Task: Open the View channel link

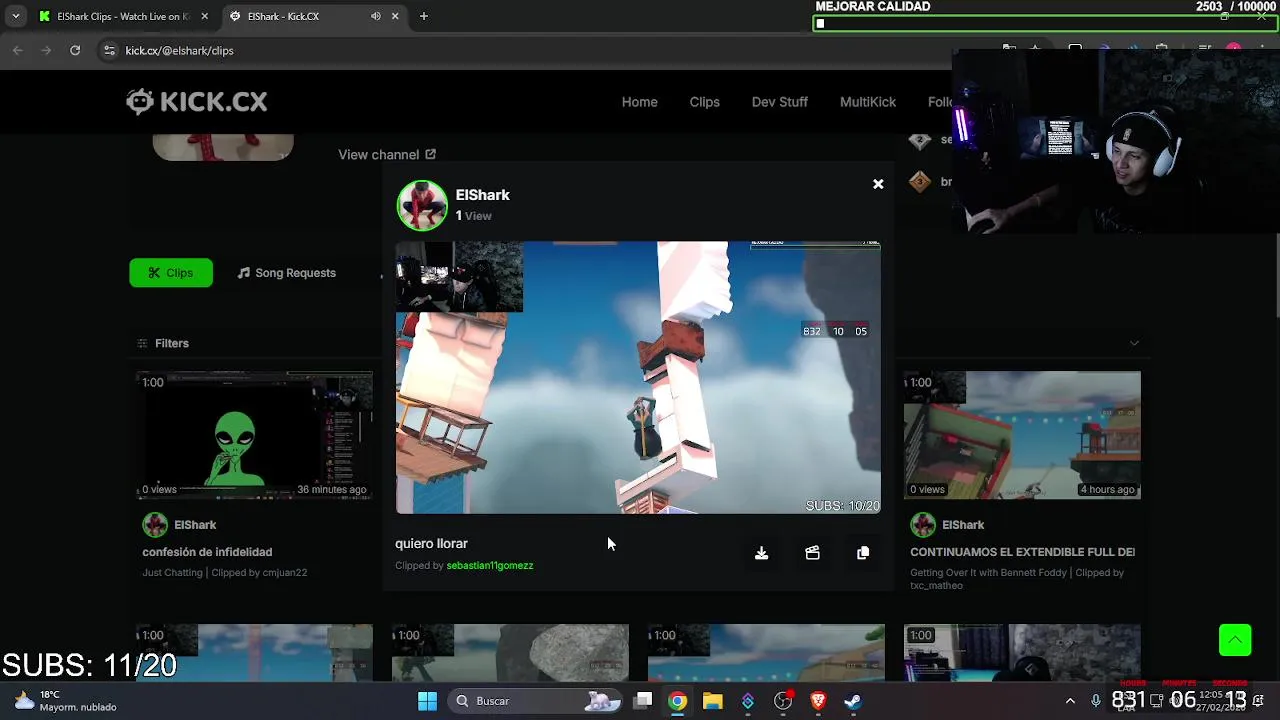Action: tap(387, 155)
